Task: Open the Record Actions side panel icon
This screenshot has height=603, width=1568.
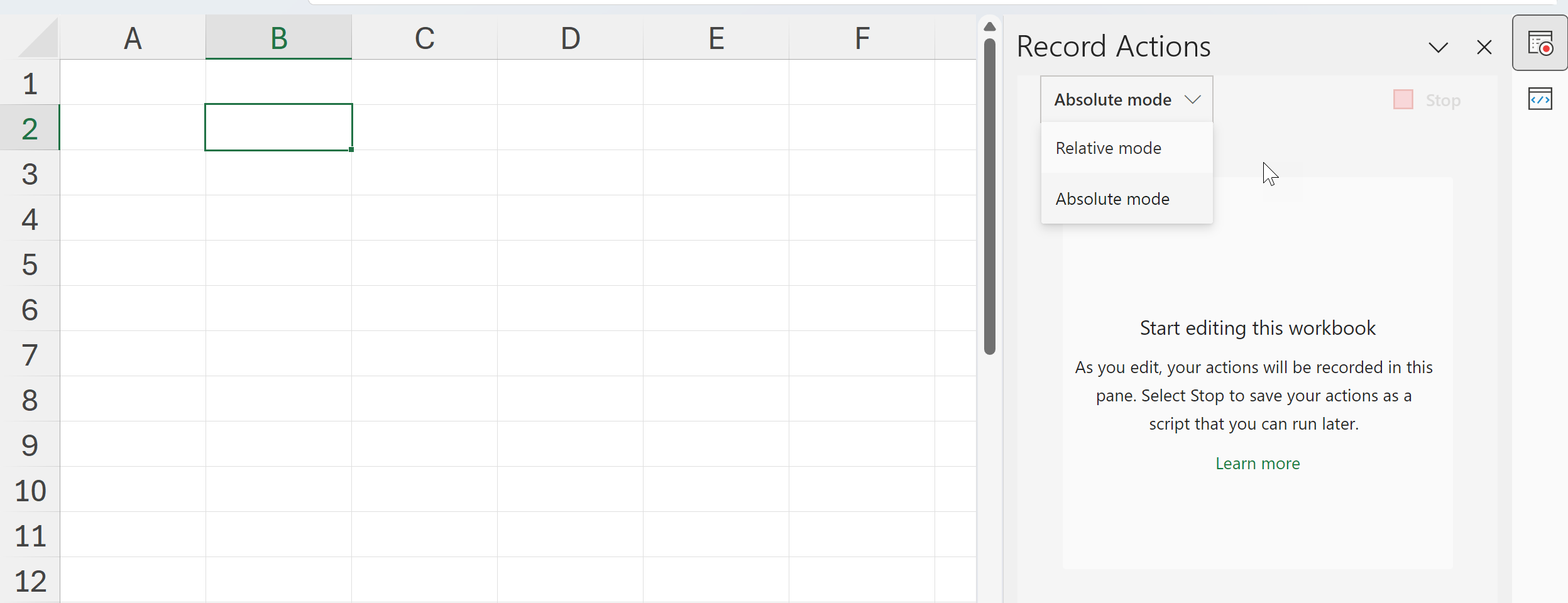Action: click(1540, 43)
